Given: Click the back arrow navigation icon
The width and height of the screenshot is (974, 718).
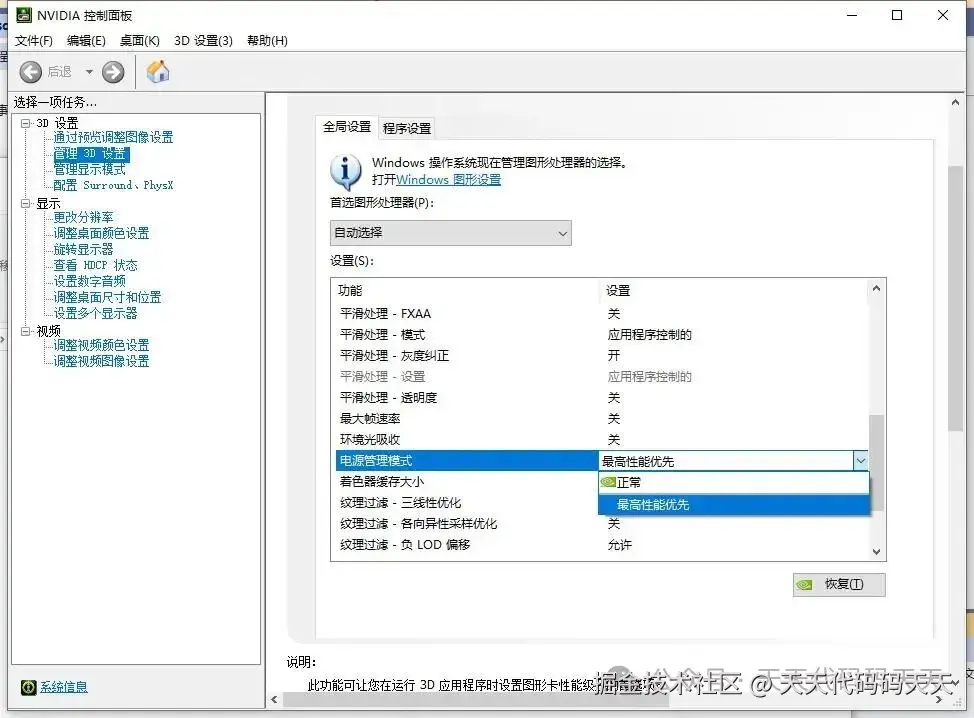Looking at the screenshot, I should (x=30, y=72).
